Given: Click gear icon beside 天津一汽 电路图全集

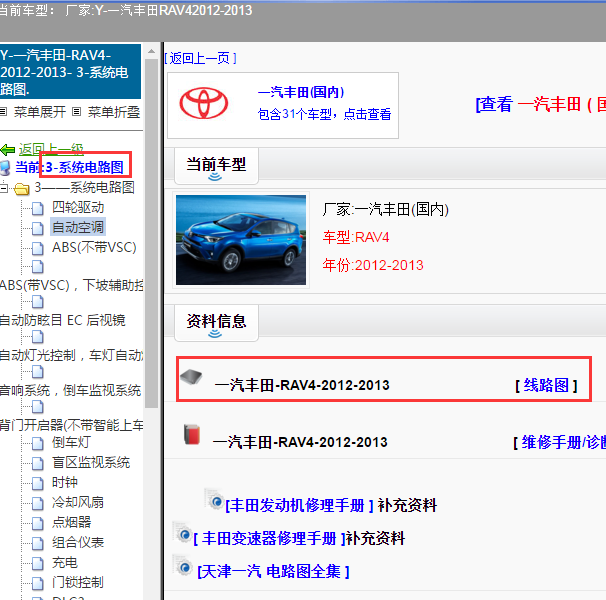Looking at the screenshot, I should 182,565.
